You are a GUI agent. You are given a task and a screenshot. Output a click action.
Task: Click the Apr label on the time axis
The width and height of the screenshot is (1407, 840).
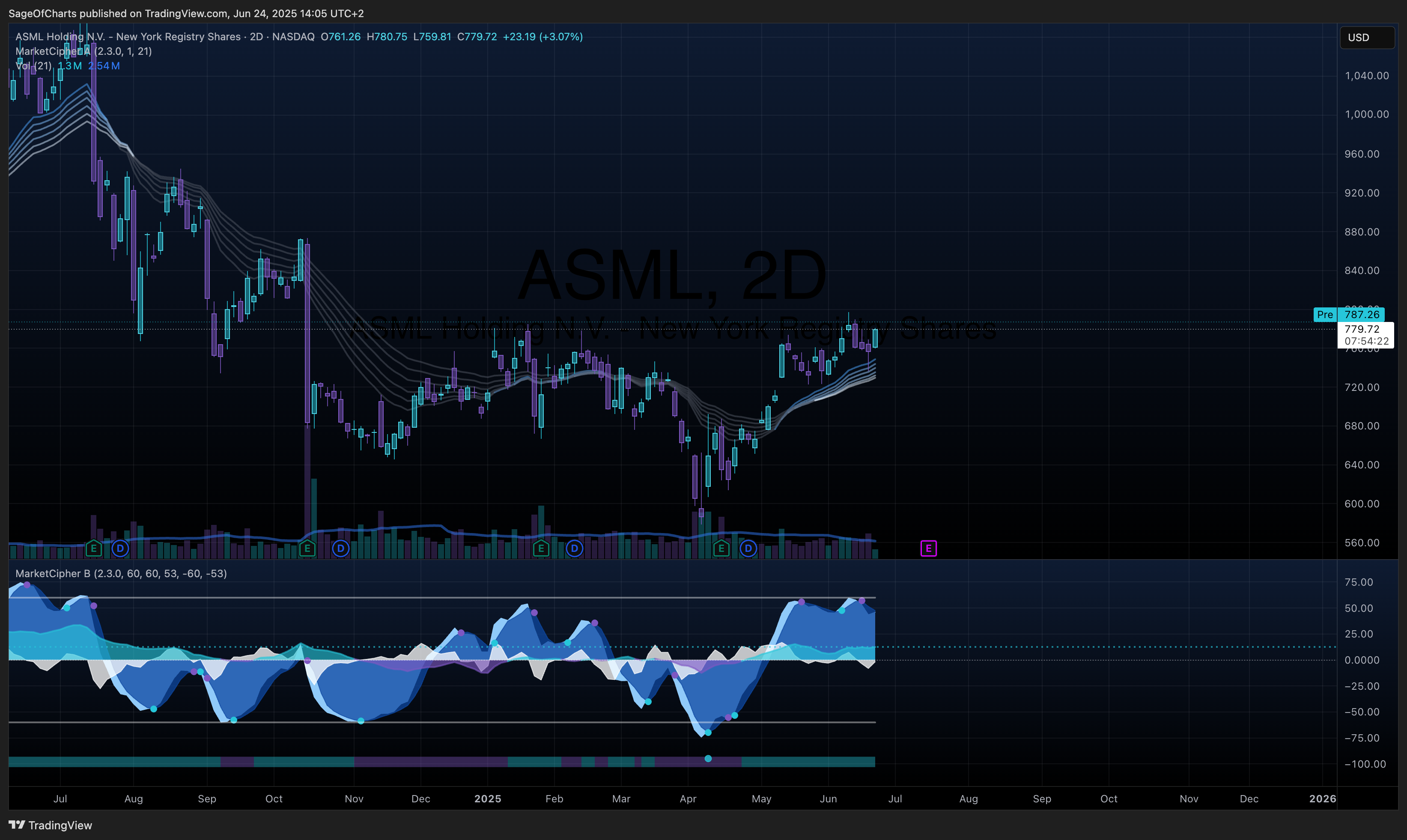pos(688,798)
